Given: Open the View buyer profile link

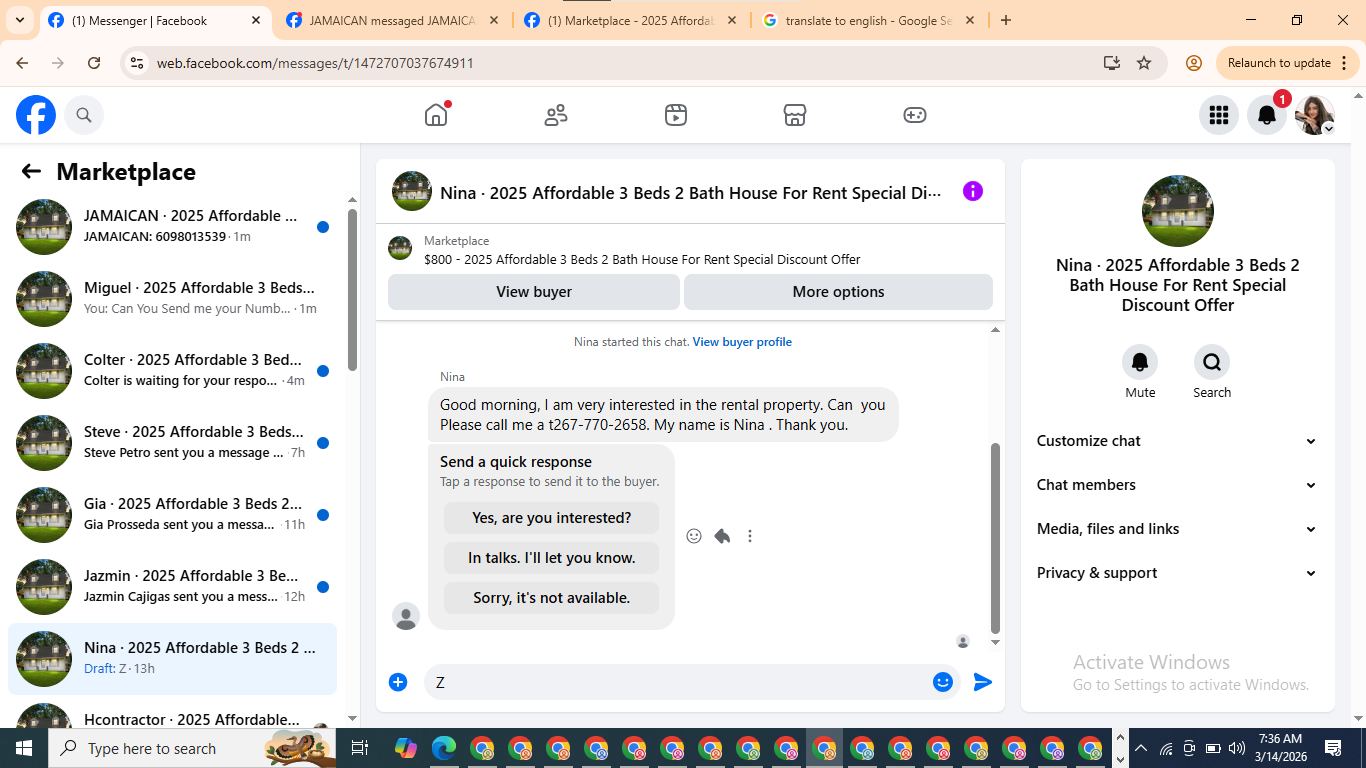Looking at the screenshot, I should pyautogui.click(x=742, y=342).
